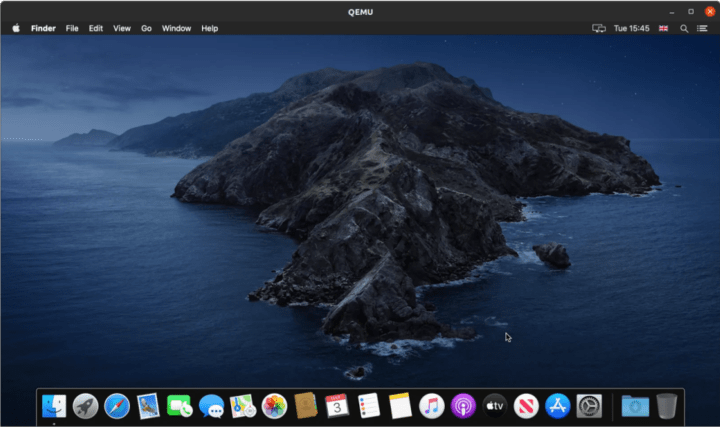Close the QEMU window
Screen dimensions: 720x427
[710, 11]
